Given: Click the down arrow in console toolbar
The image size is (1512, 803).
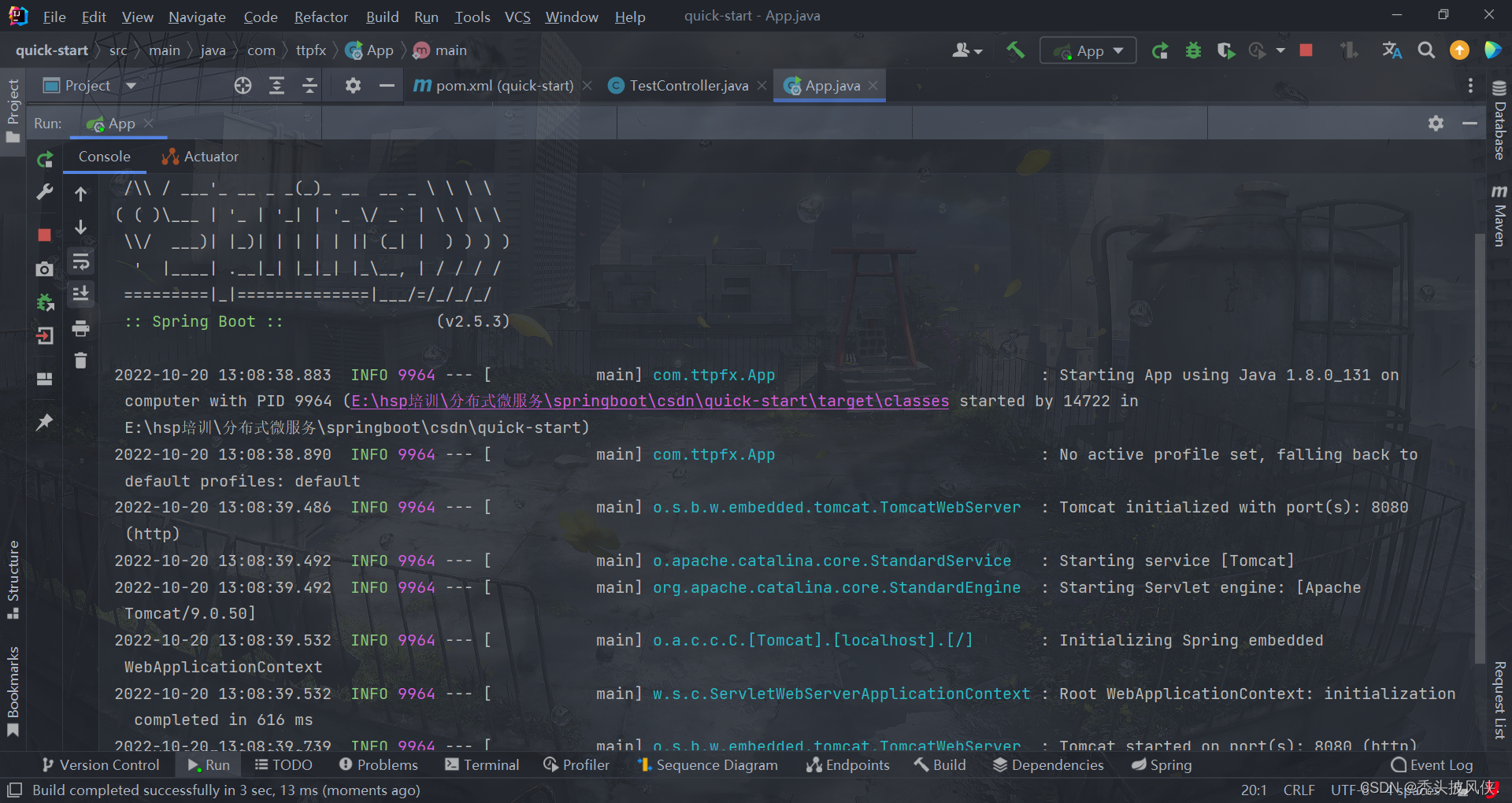Looking at the screenshot, I should (80, 228).
